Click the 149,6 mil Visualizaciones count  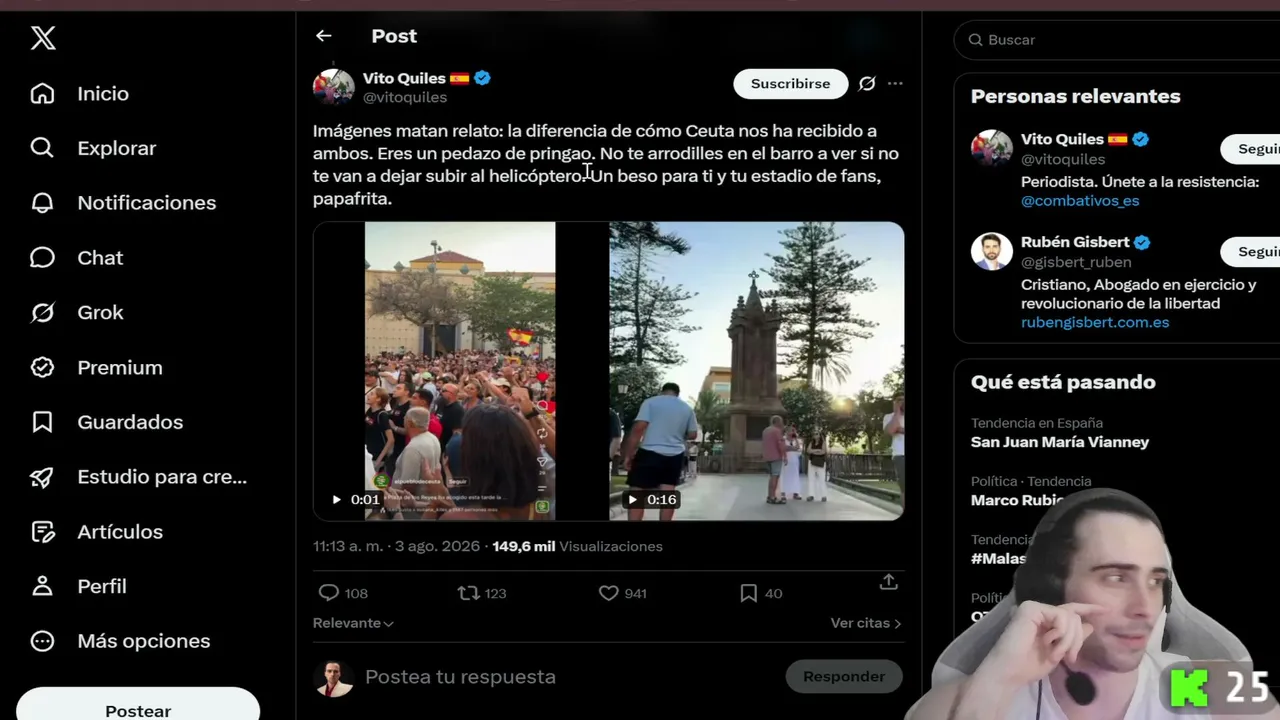pyautogui.click(x=577, y=547)
